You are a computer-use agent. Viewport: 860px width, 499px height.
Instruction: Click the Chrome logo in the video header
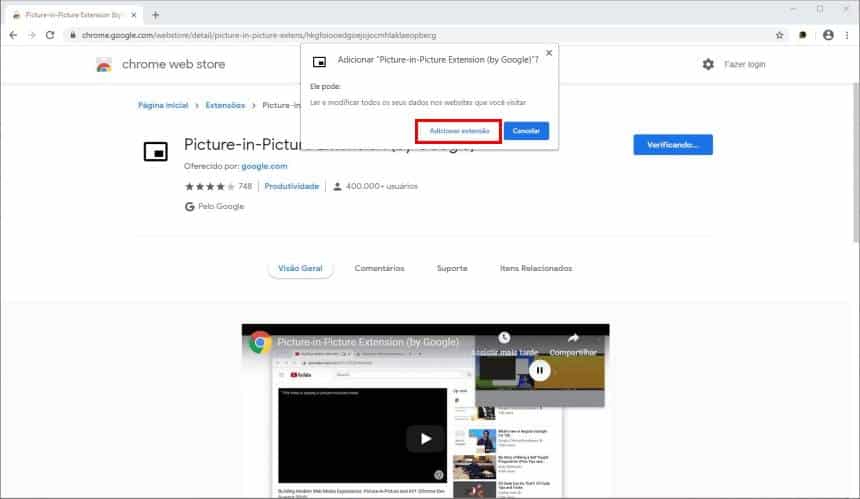pos(260,342)
